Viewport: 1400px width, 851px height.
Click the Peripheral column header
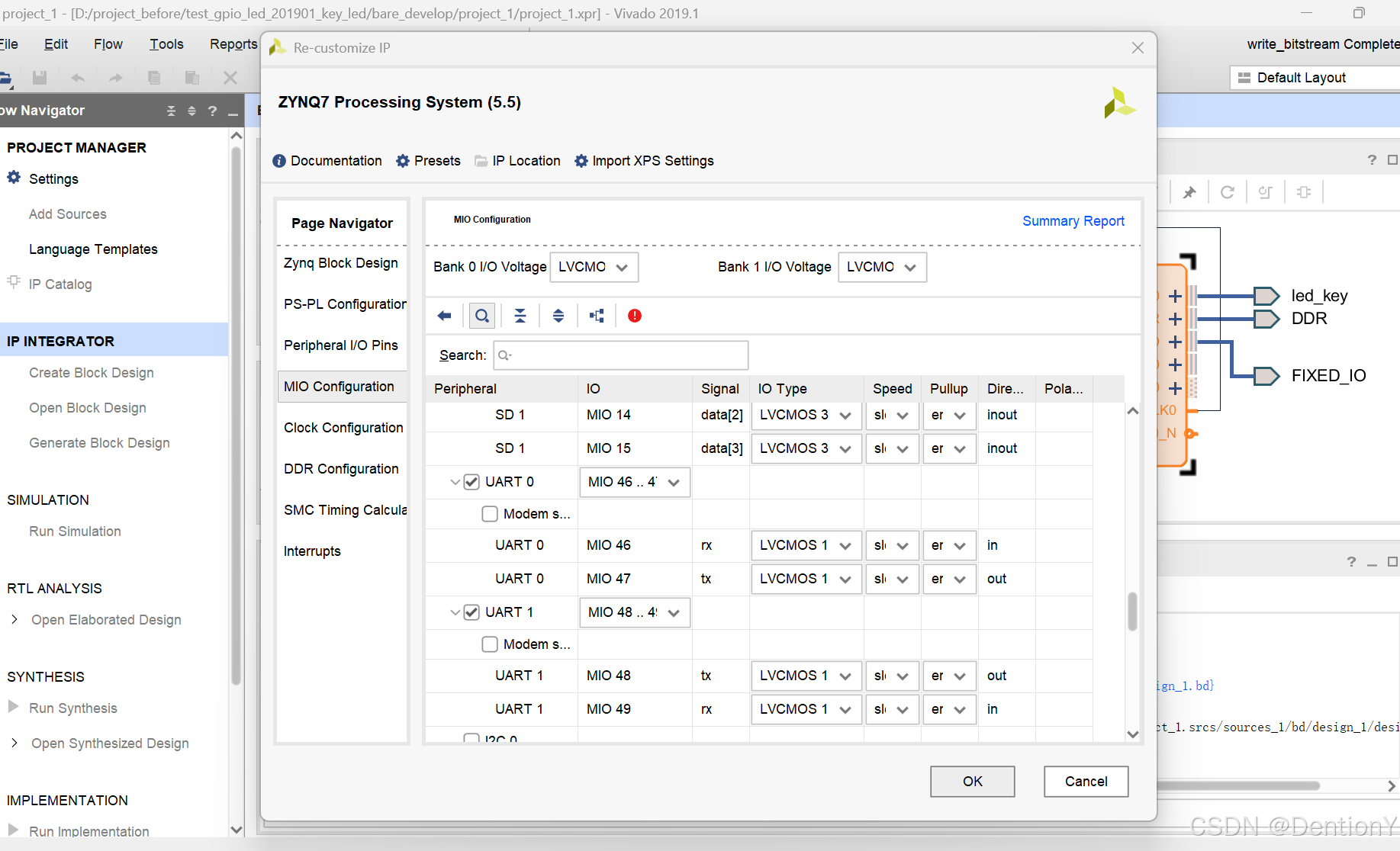point(501,389)
